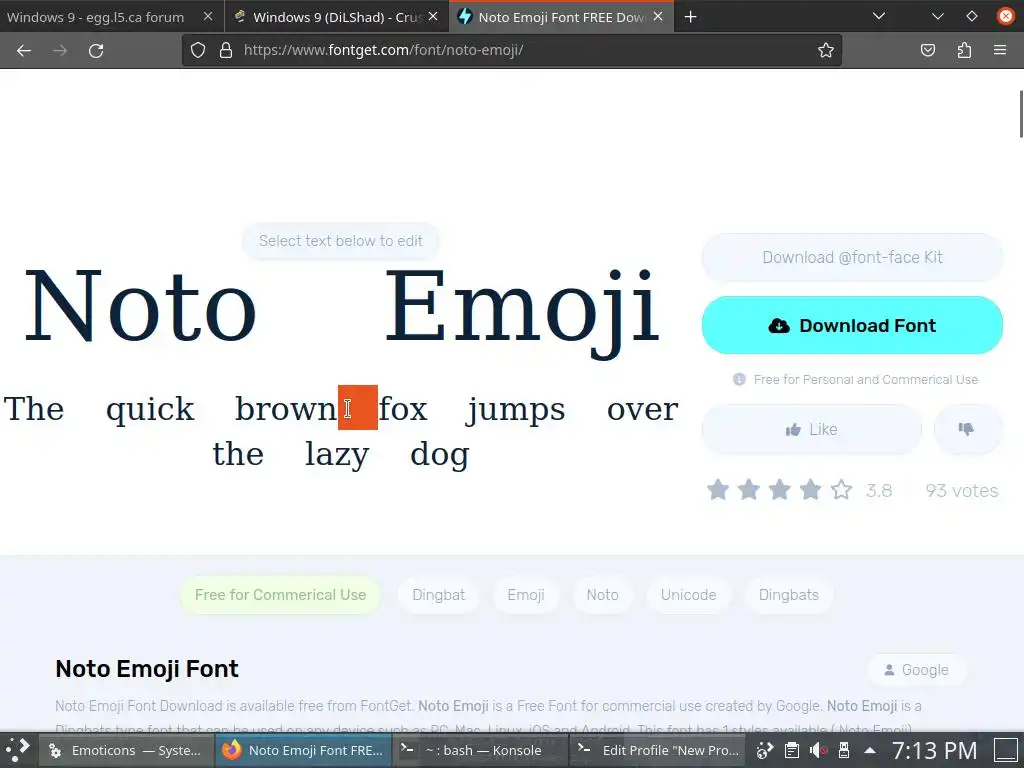Open the Dingbats tag
This screenshot has height=768, width=1024.
click(x=788, y=595)
